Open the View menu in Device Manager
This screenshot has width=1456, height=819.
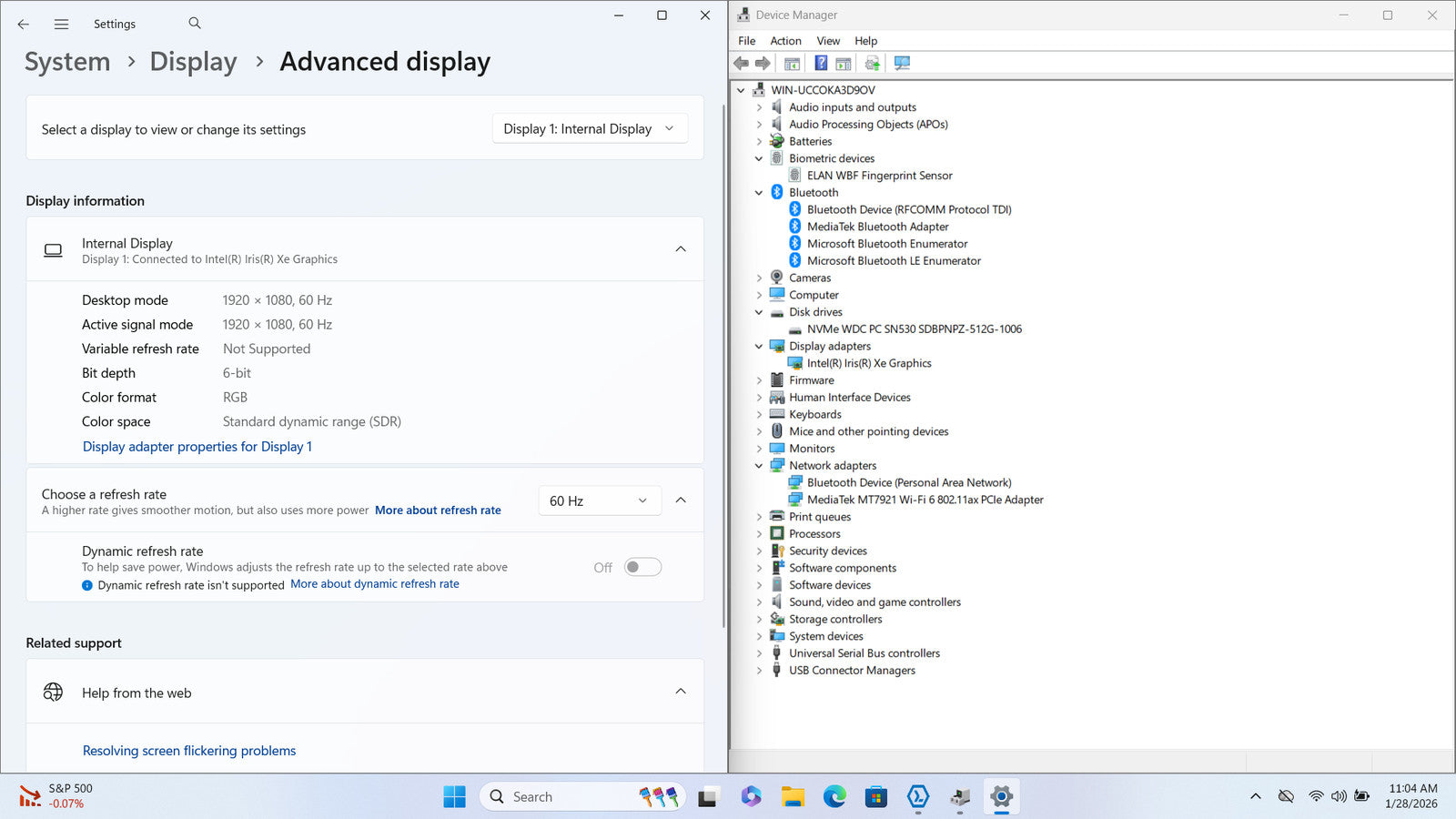point(827,41)
